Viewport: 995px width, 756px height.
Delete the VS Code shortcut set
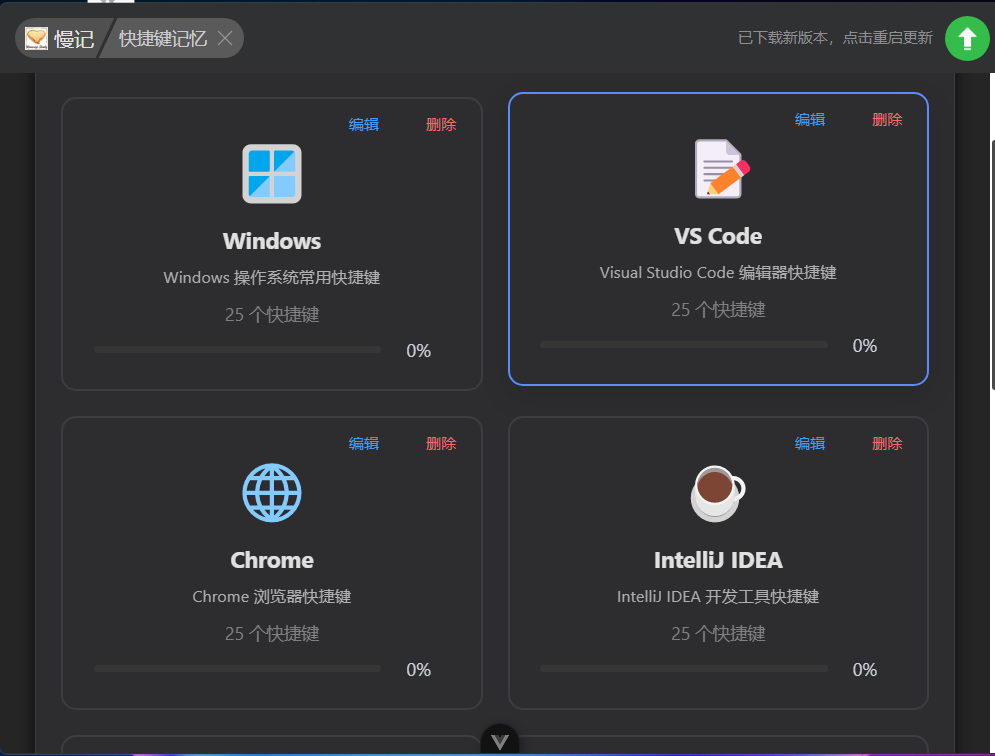[887, 119]
